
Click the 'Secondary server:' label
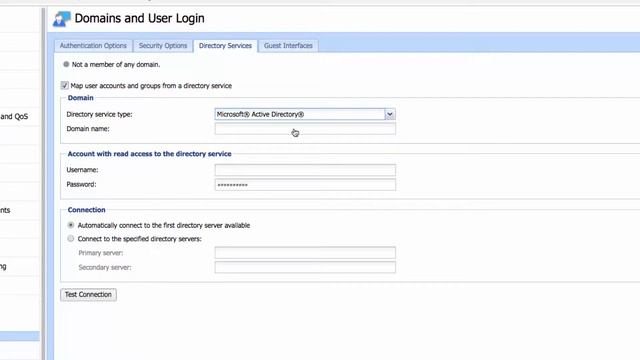tap(104, 268)
